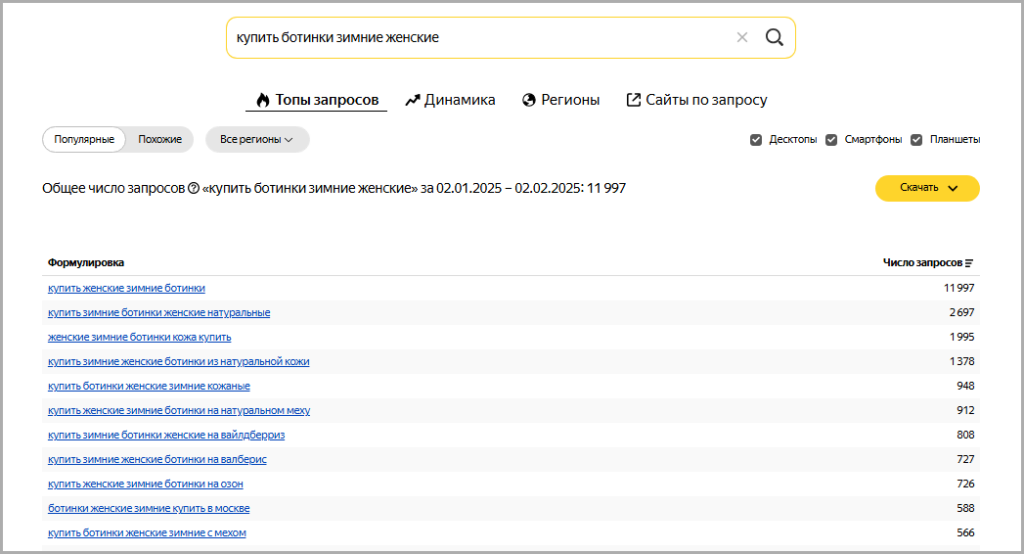This screenshot has height=554, width=1024.
Task: Click the magnifying glass search icon
Action: tap(774, 37)
